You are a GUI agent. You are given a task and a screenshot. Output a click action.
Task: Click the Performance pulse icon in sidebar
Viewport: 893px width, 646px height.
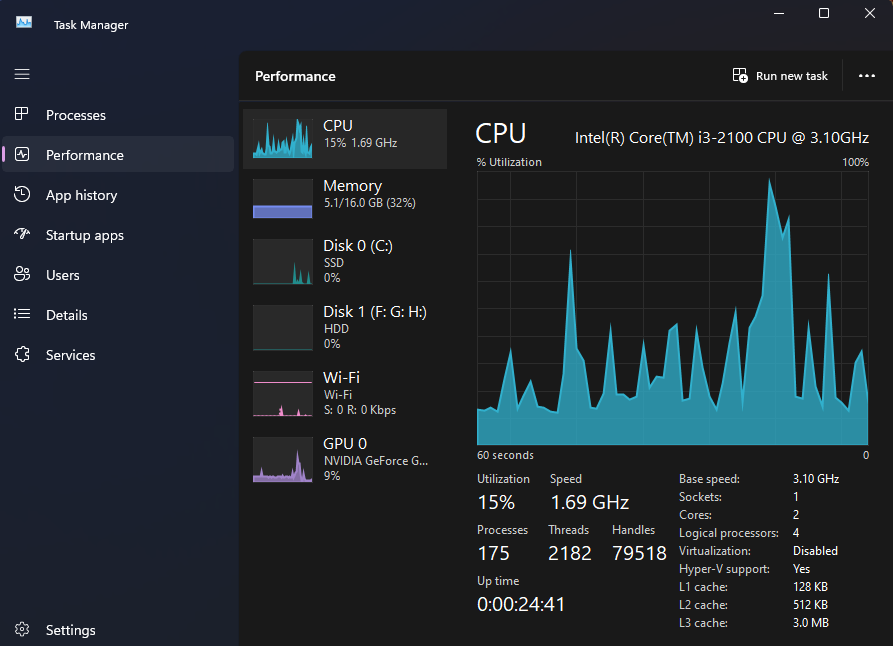(22, 154)
